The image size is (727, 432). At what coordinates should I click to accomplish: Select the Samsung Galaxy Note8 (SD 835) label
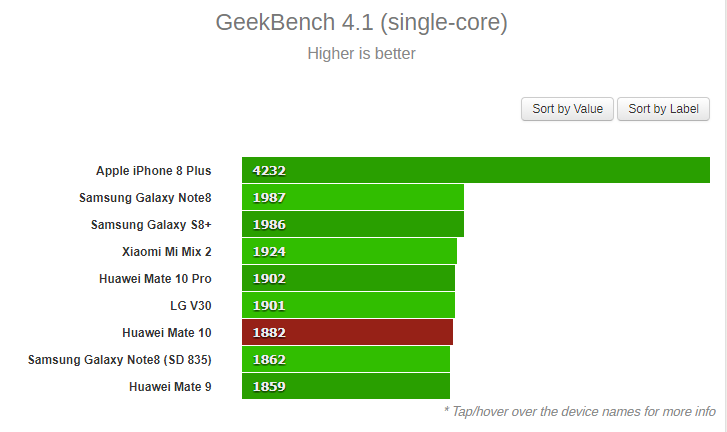120,360
